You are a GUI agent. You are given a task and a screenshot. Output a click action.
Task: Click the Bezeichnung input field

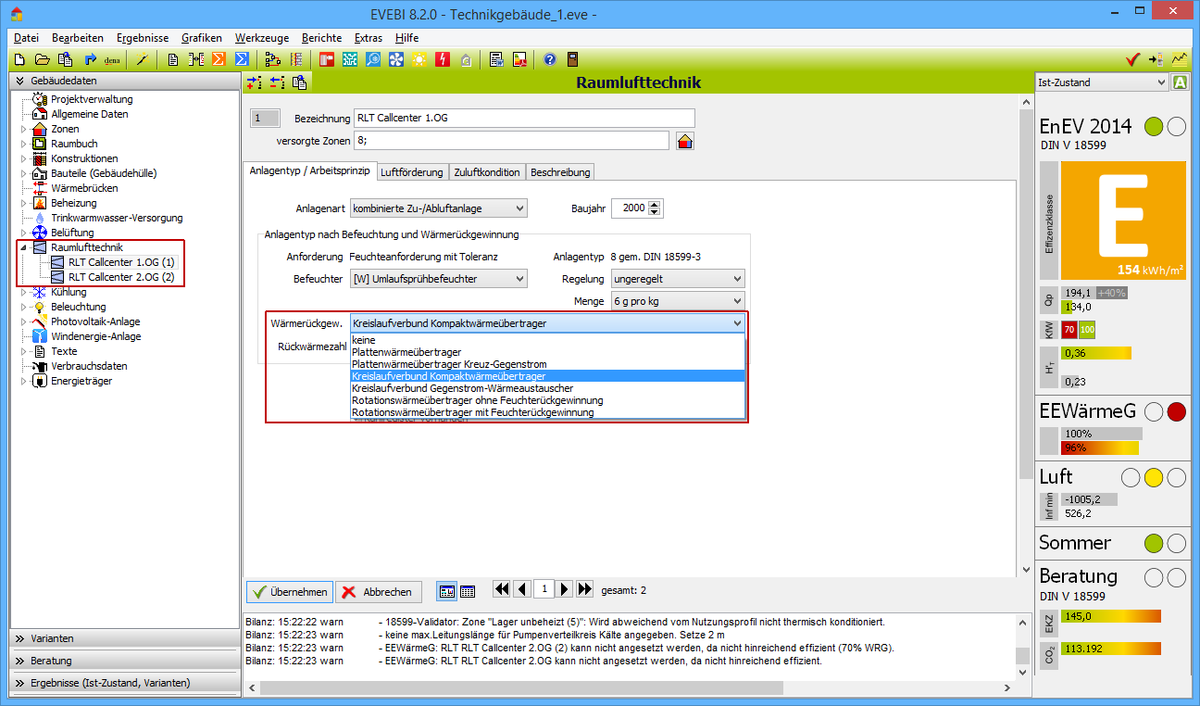523,118
